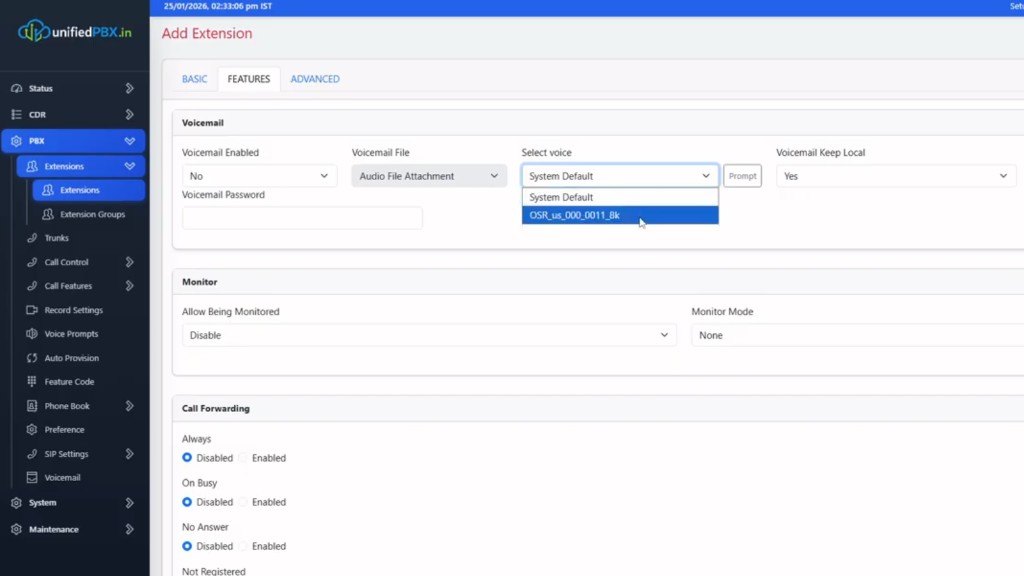Click the Voicemail Password input field
This screenshot has width=1024, height=576.
302,218
